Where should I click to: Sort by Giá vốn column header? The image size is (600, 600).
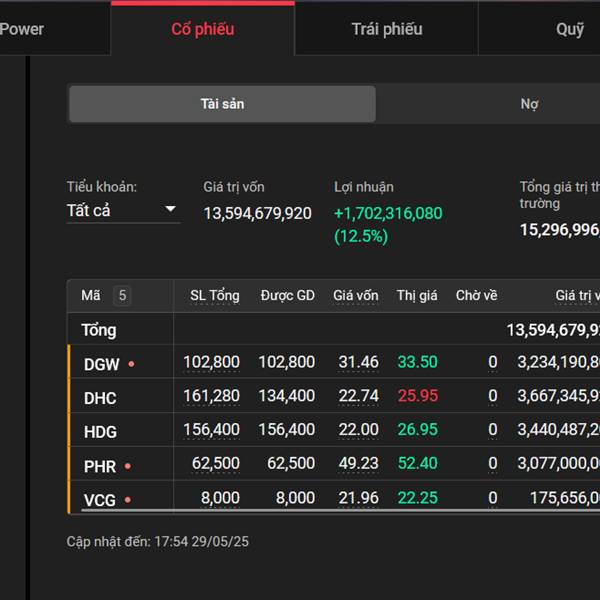pyautogui.click(x=355, y=296)
